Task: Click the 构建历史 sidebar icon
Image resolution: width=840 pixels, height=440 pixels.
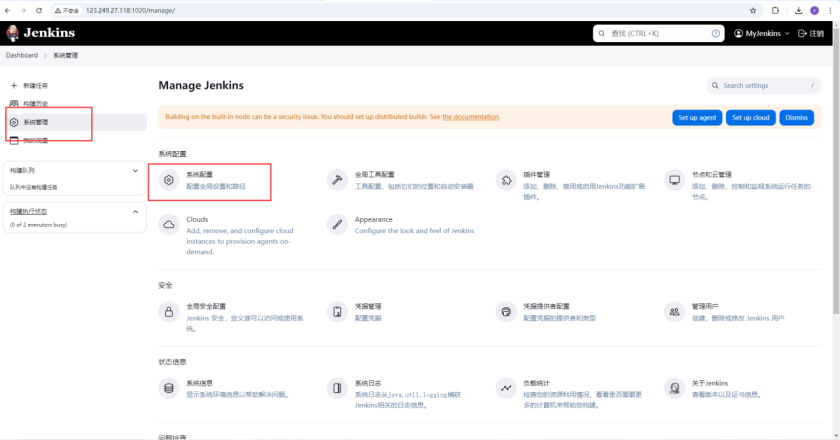Action: (14, 103)
